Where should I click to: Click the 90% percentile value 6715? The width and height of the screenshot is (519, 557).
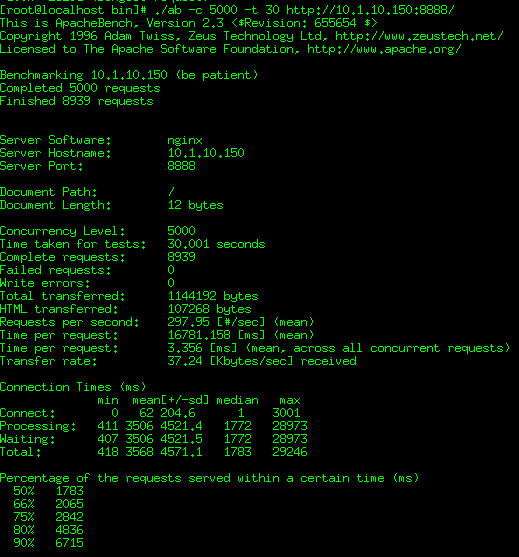click(69, 543)
